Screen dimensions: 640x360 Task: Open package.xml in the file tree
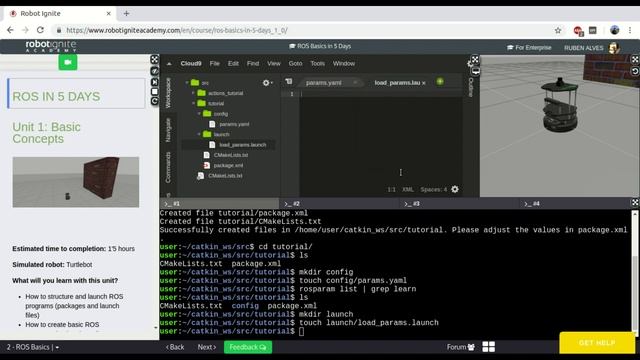click(228, 165)
